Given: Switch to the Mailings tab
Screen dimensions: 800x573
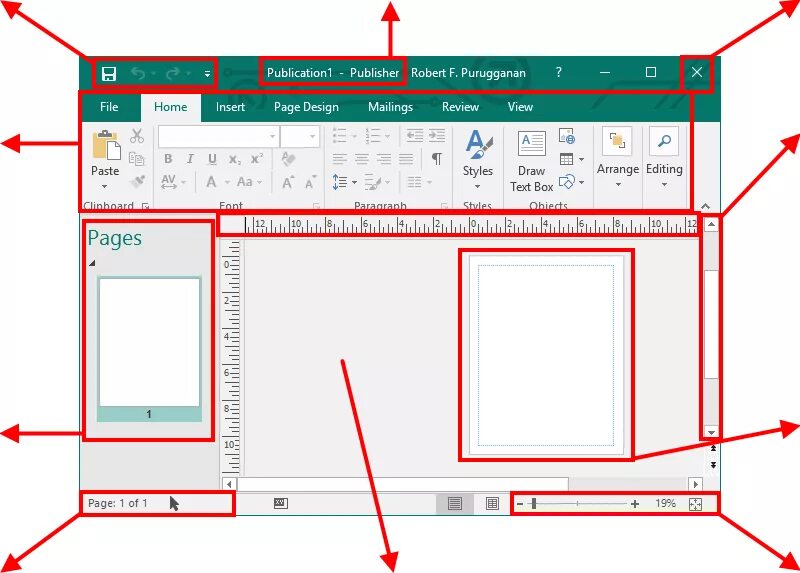Looking at the screenshot, I should (x=390, y=107).
